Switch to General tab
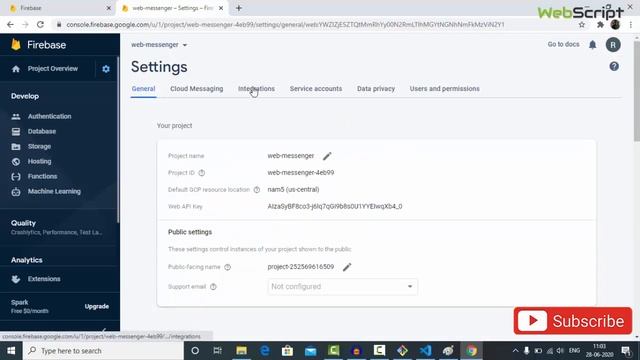Viewport: 640px width, 360px height. click(143, 89)
